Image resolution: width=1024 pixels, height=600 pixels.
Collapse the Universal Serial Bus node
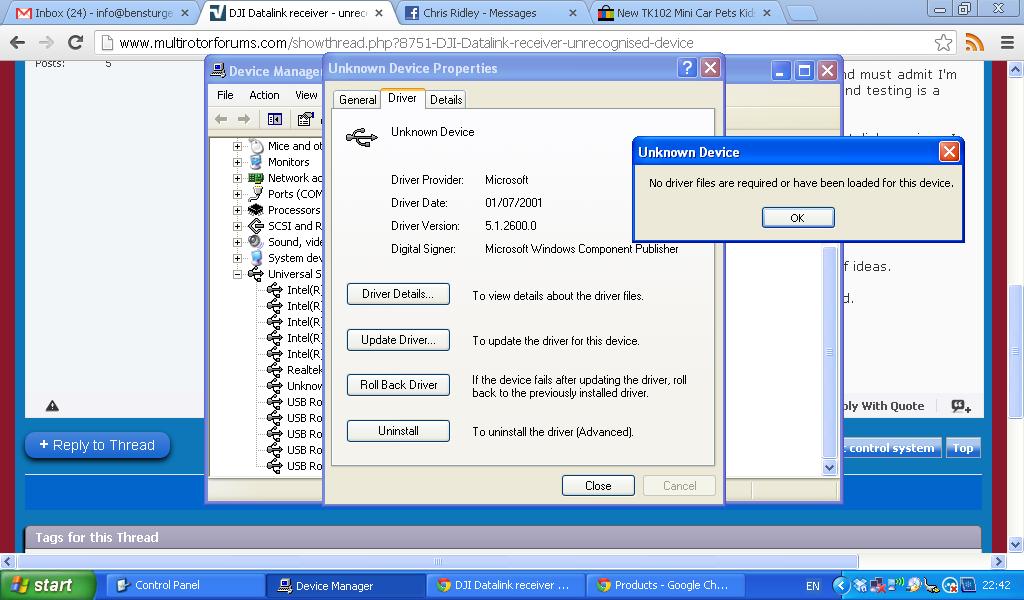238,274
